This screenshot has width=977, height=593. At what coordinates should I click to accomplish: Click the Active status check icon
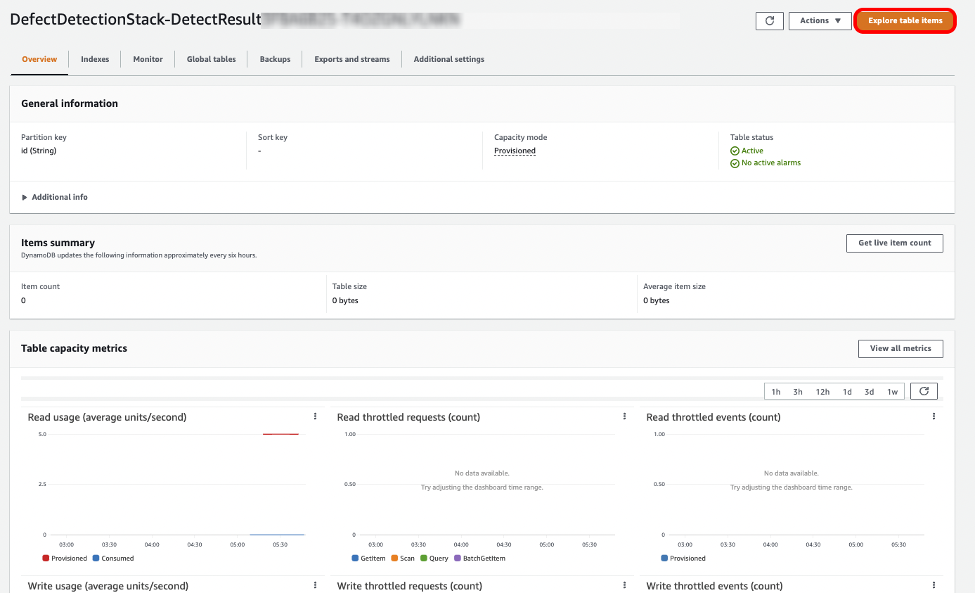pos(735,151)
